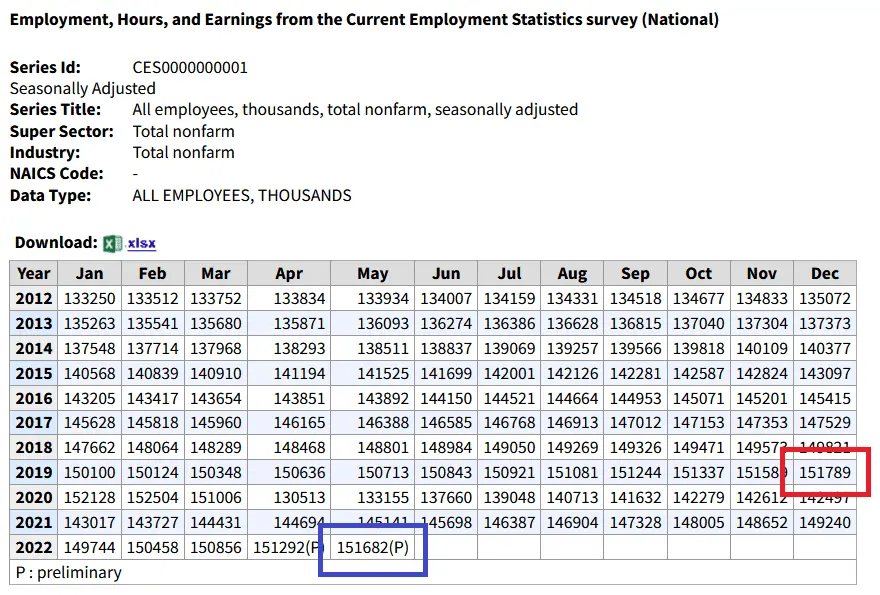880x595 pixels.
Task: Click cell value 143017 for Jan 2021
Action: click(x=89, y=523)
